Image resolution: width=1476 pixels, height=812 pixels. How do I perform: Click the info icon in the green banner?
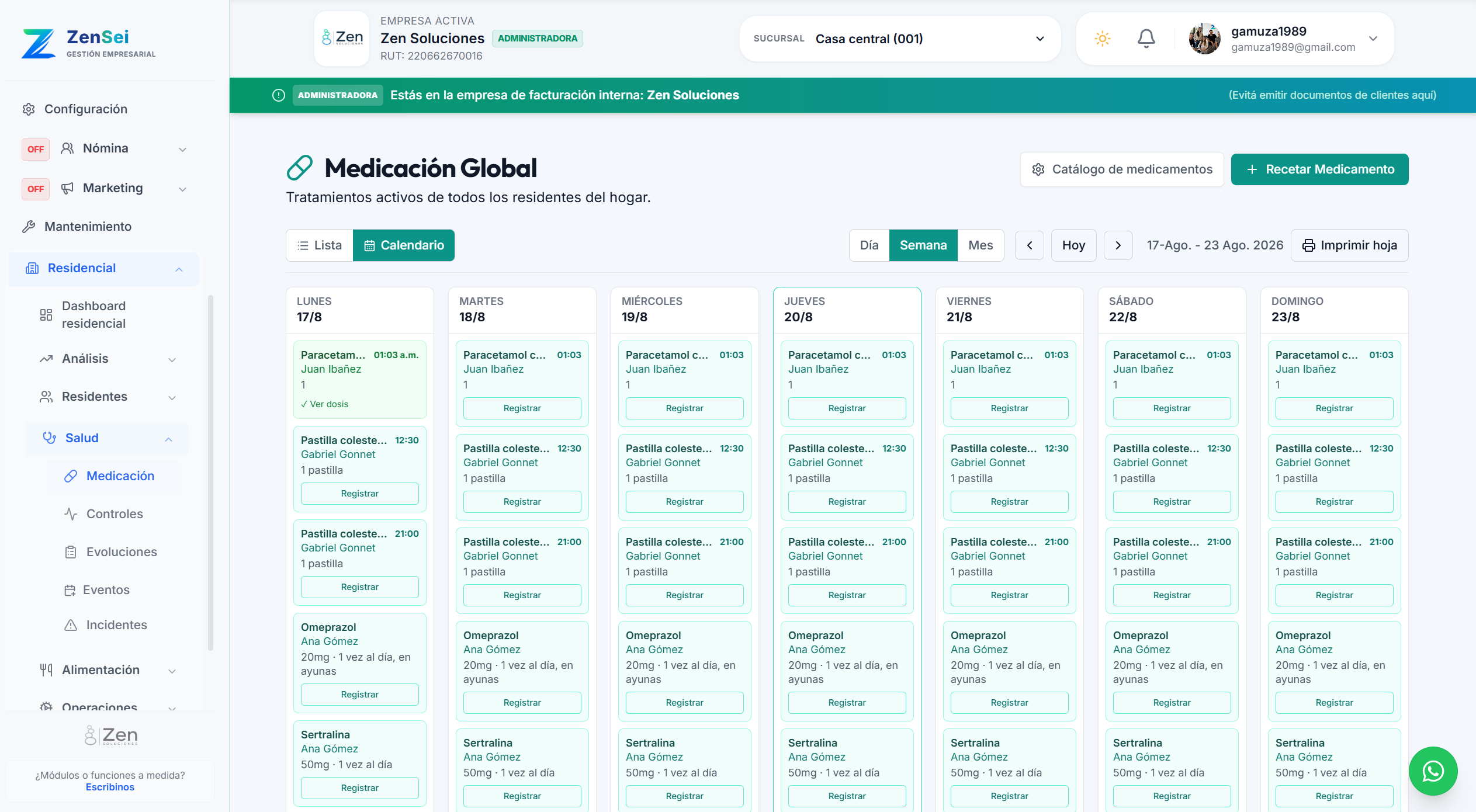coord(279,95)
